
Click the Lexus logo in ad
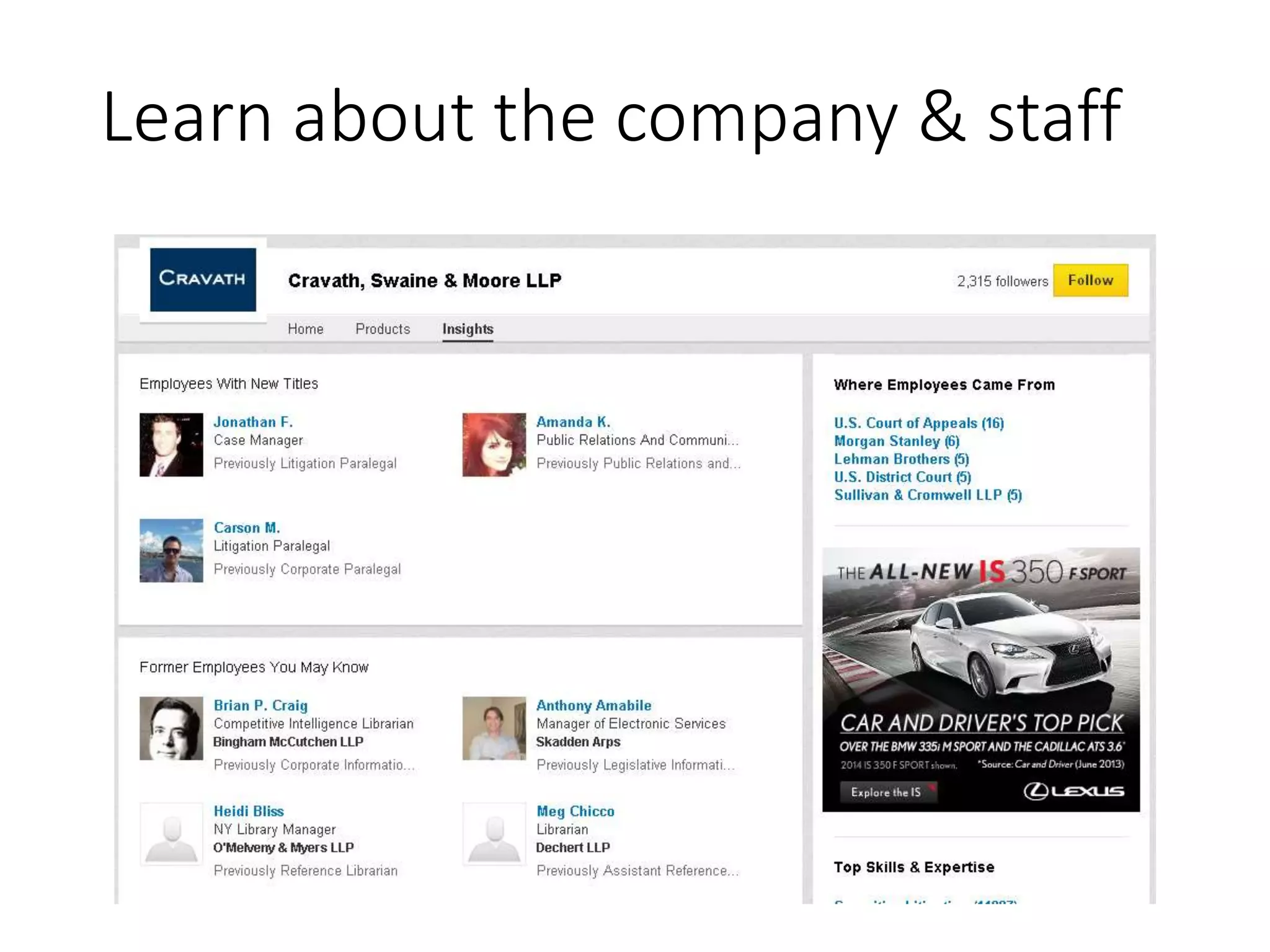pyautogui.click(x=1073, y=791)
